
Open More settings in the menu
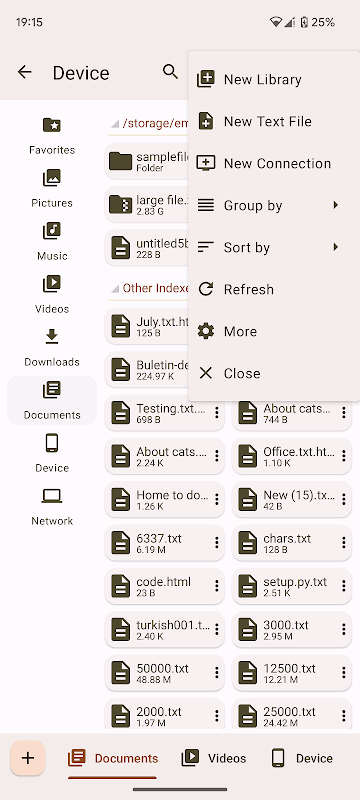point(273,331)
